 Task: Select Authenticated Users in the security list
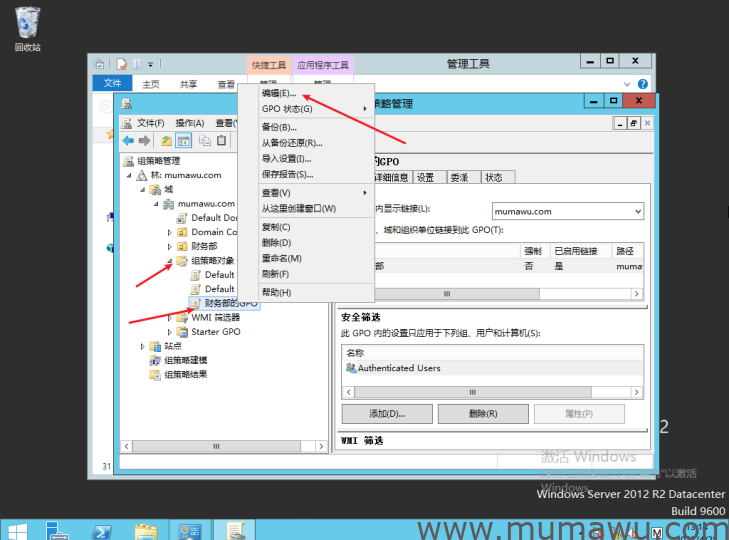click(x=399, y=368)
